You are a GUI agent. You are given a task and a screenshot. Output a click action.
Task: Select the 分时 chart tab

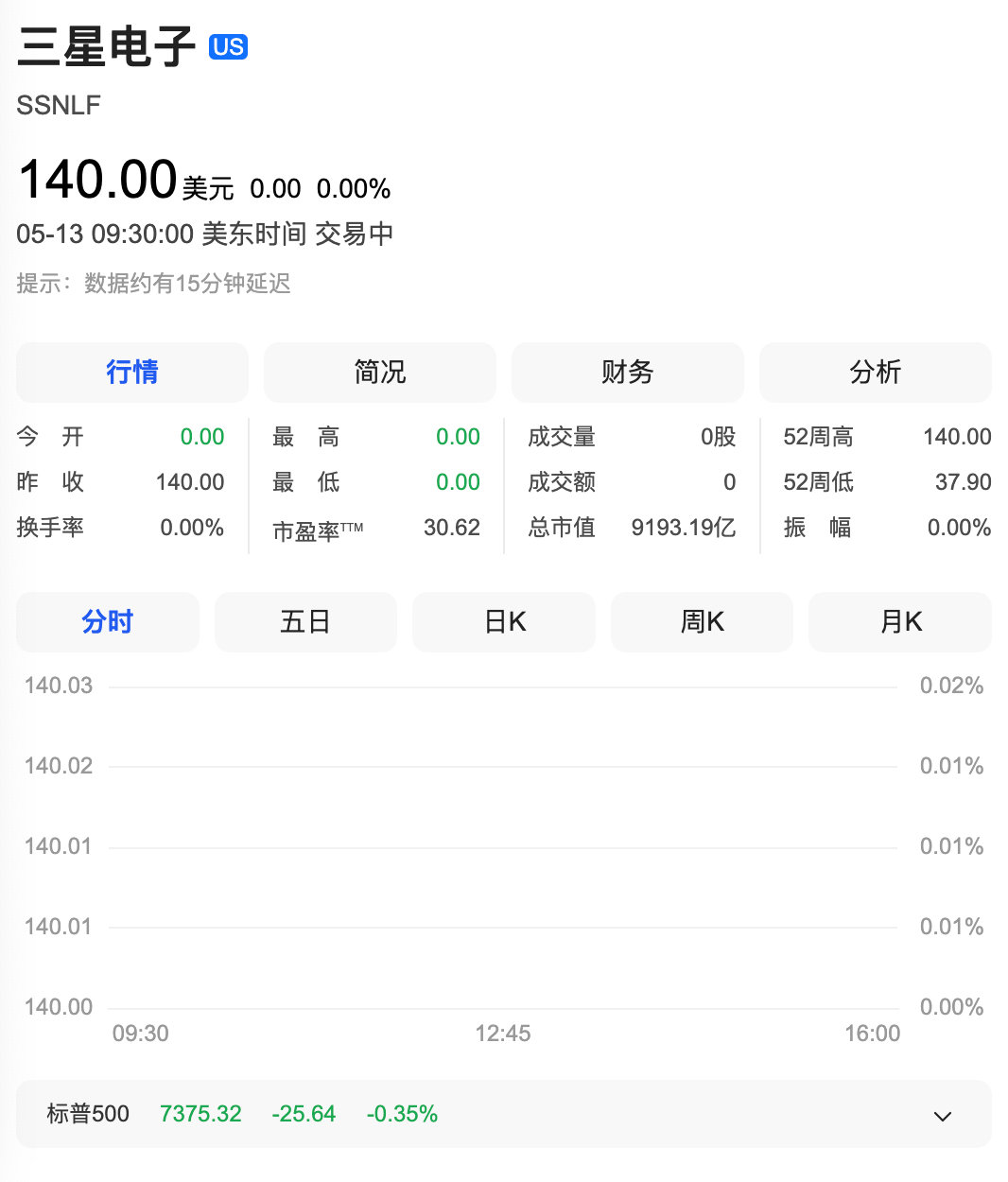click(108, 622)
